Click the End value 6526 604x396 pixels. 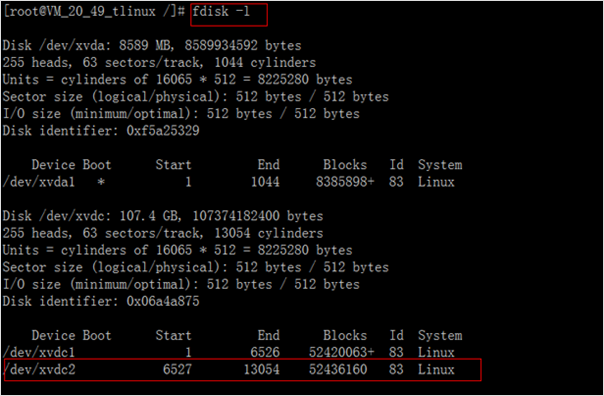265,352
